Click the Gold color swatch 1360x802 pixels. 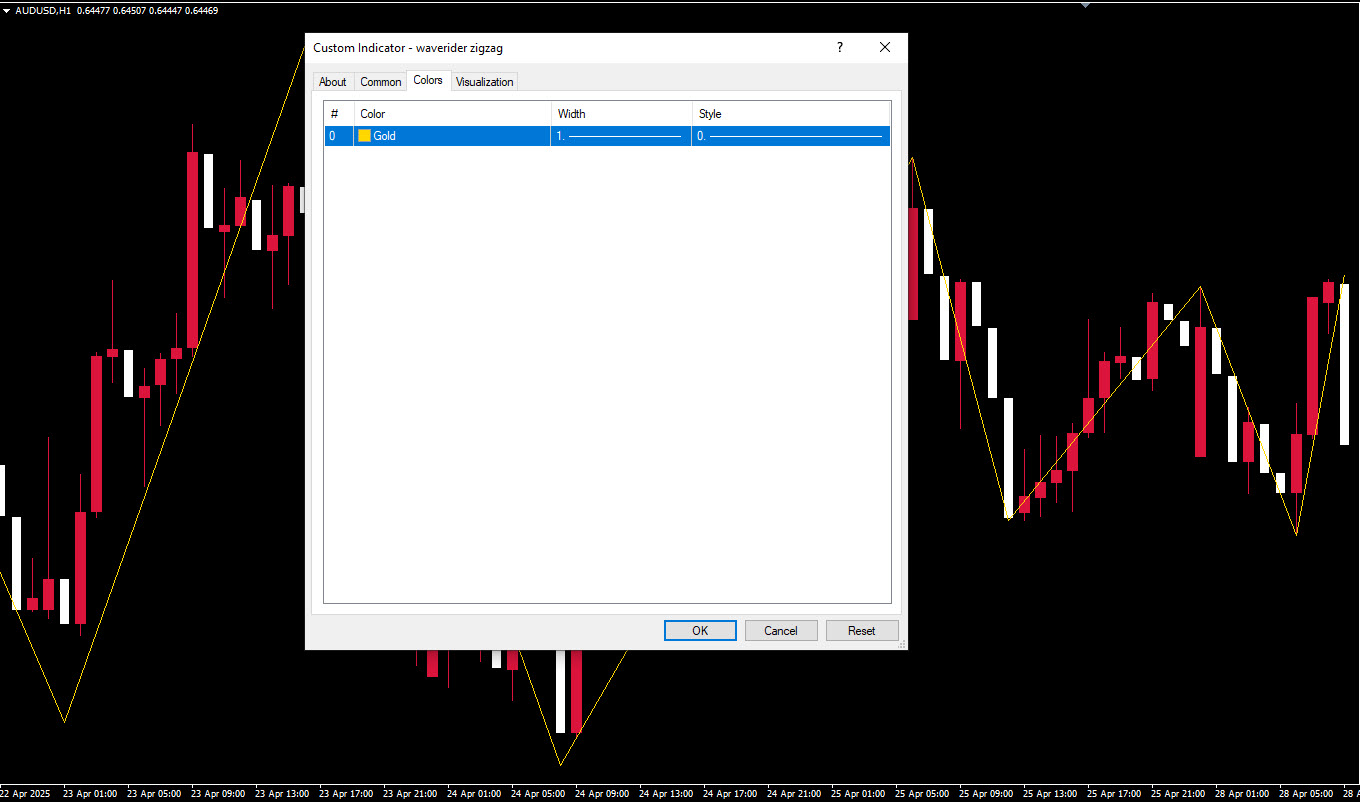click(365, 136)
